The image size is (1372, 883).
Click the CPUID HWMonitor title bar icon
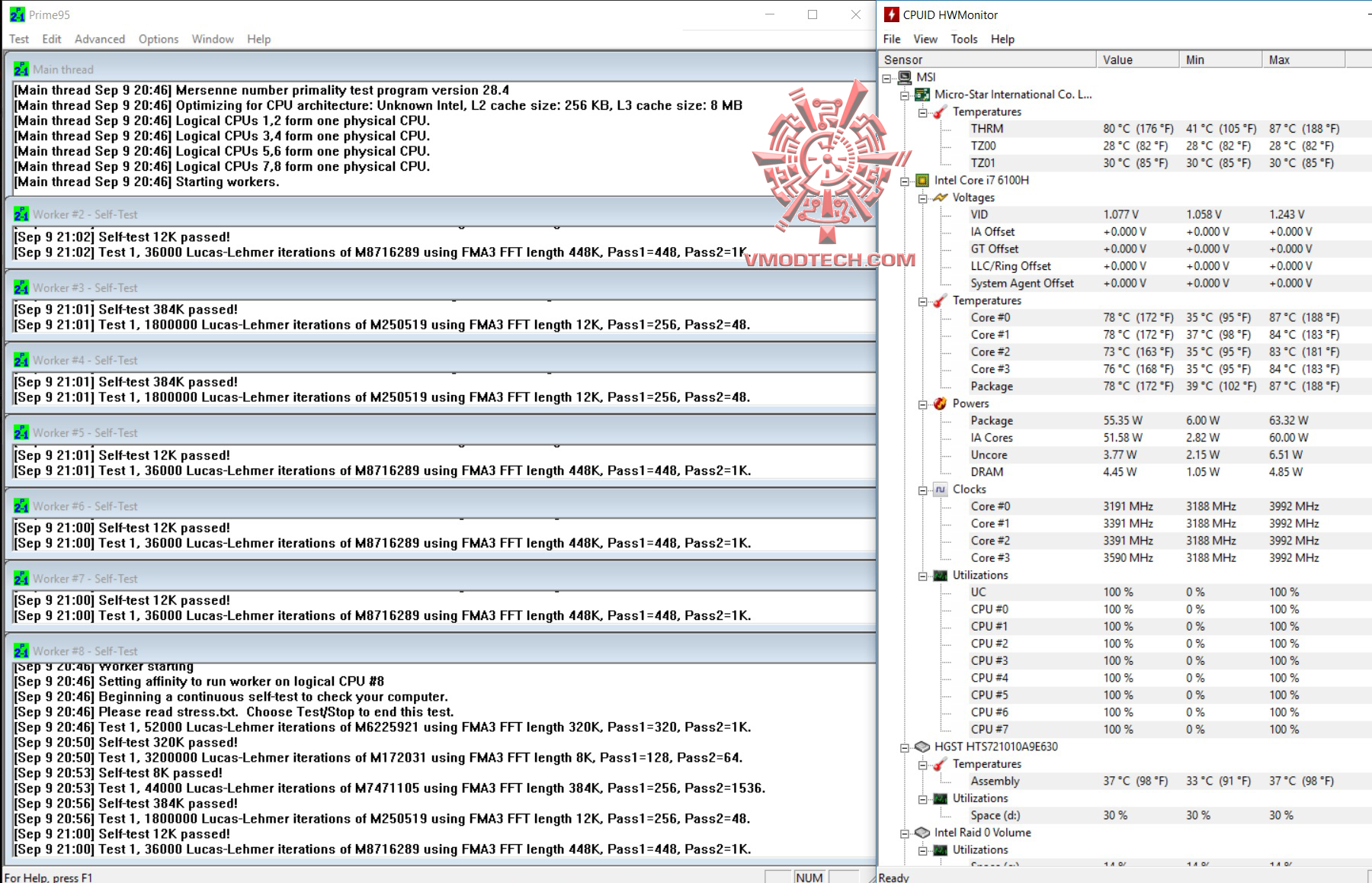pyautogui.click(x=891, y=14)
